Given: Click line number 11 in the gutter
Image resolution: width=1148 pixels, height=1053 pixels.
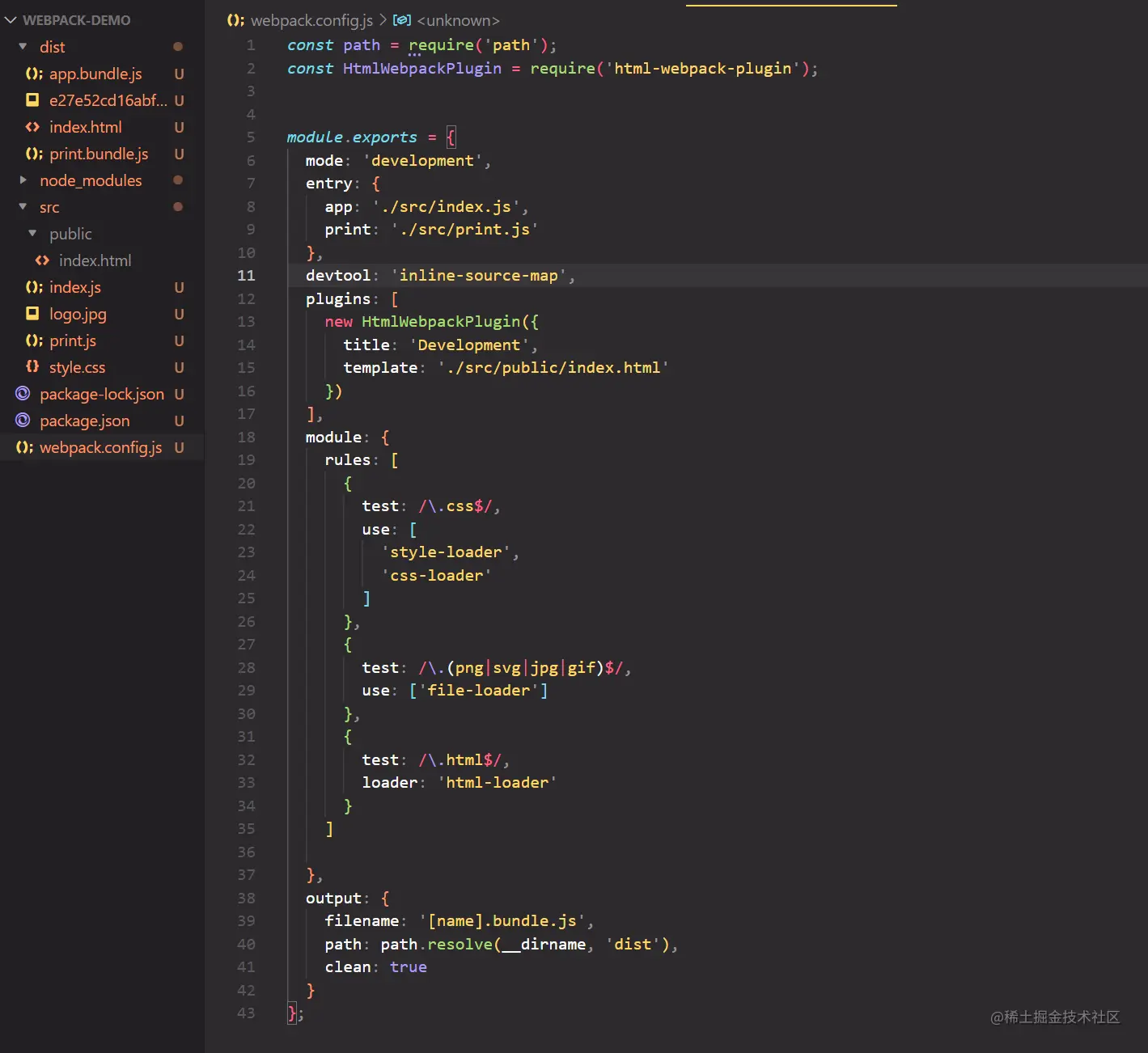Looking at the screenshot, I should click(x=246, y=276).
